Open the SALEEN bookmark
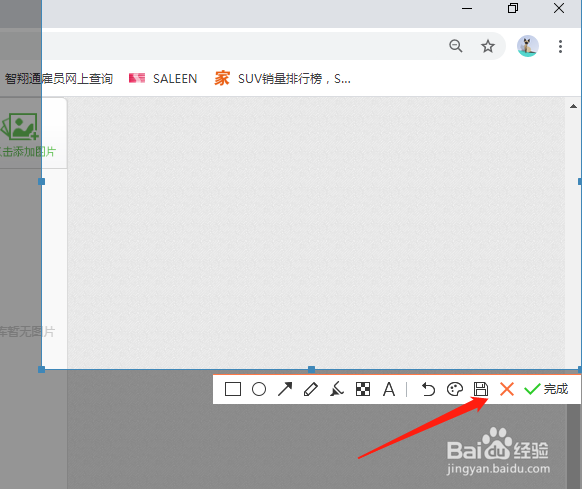The width and height of the screenshot is (582, 489). pyautogui.click(x=163, y=79)
